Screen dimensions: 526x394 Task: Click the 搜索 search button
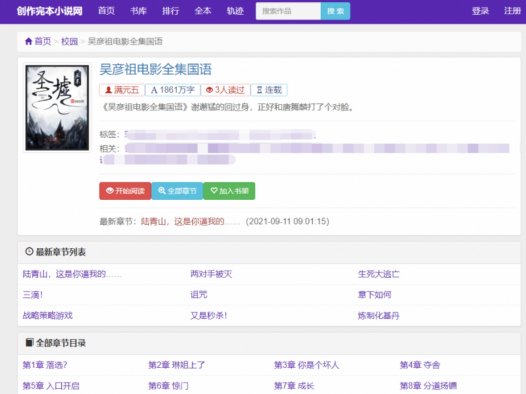335,11
